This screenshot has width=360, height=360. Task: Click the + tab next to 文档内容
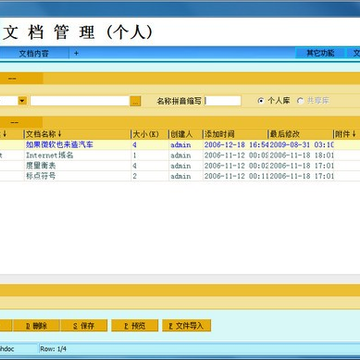pos(76,53)
